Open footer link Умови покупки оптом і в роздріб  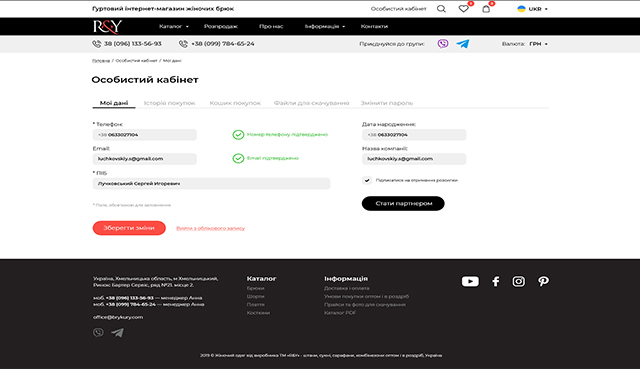(x=366, y=296)
